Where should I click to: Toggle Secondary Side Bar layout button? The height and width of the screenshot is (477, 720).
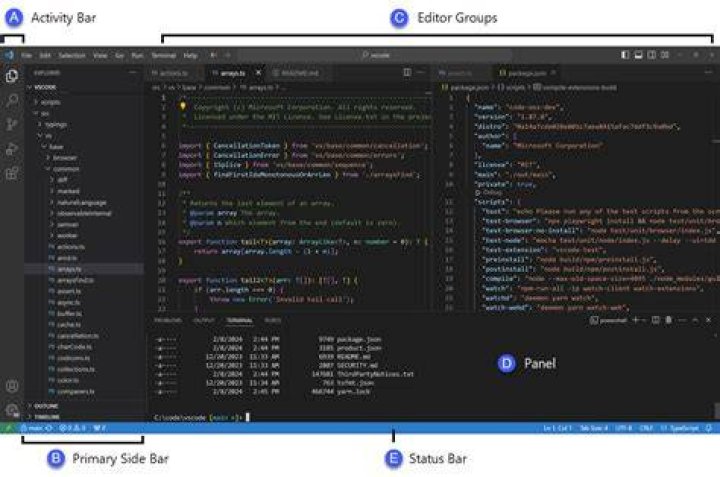click(x=651, y=55)
